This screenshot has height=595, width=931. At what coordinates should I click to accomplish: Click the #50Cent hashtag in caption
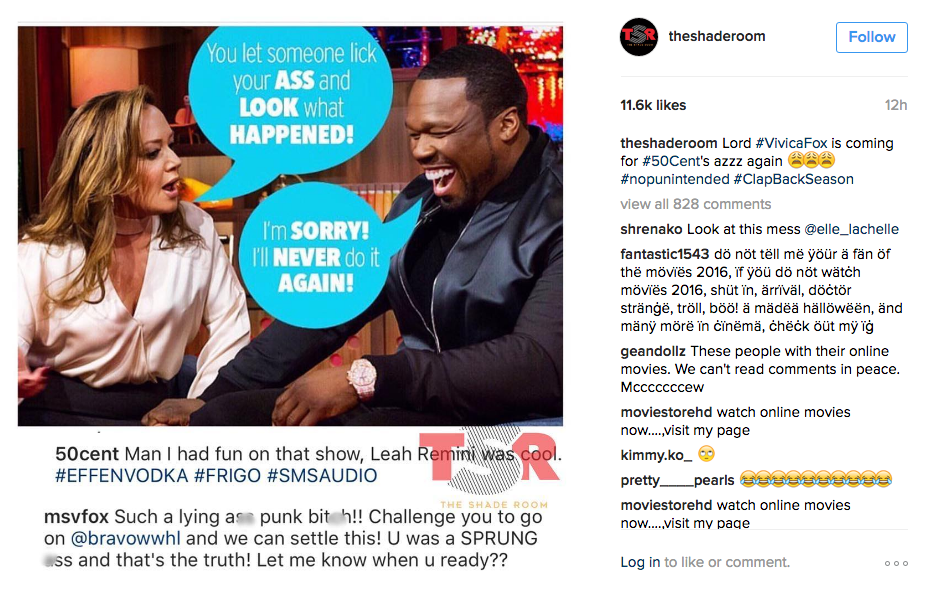click(x=667, y=161)
